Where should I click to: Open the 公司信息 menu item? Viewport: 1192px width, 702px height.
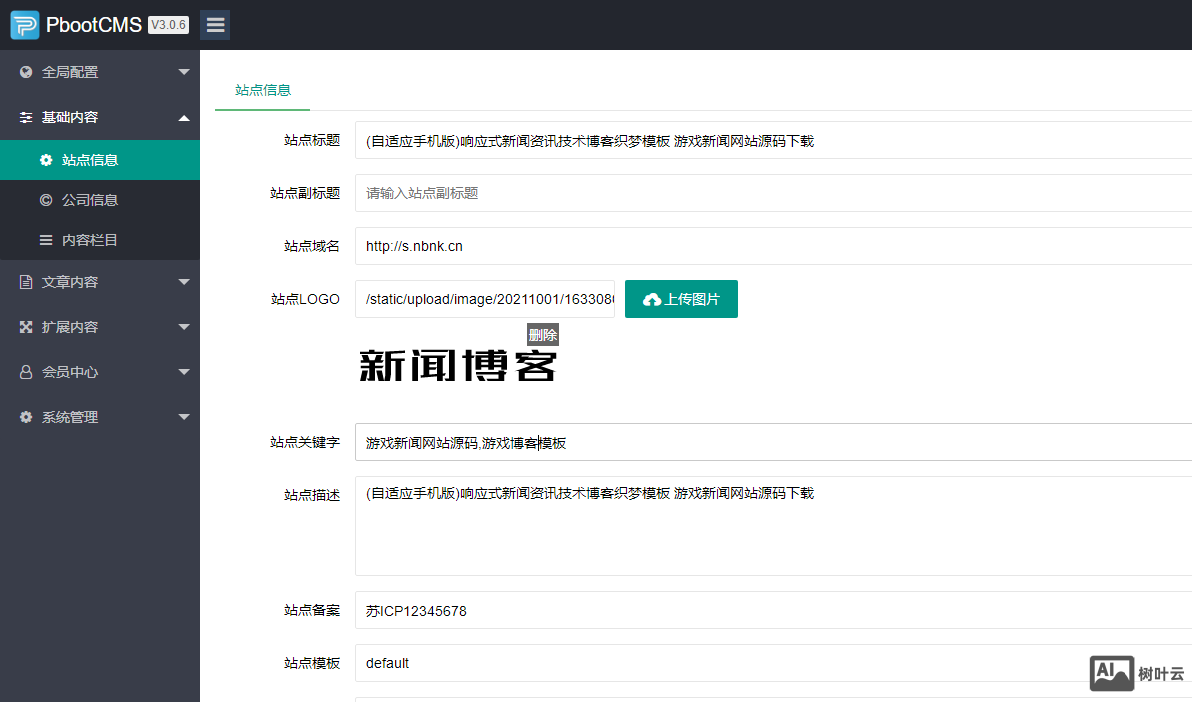[90, 200]
